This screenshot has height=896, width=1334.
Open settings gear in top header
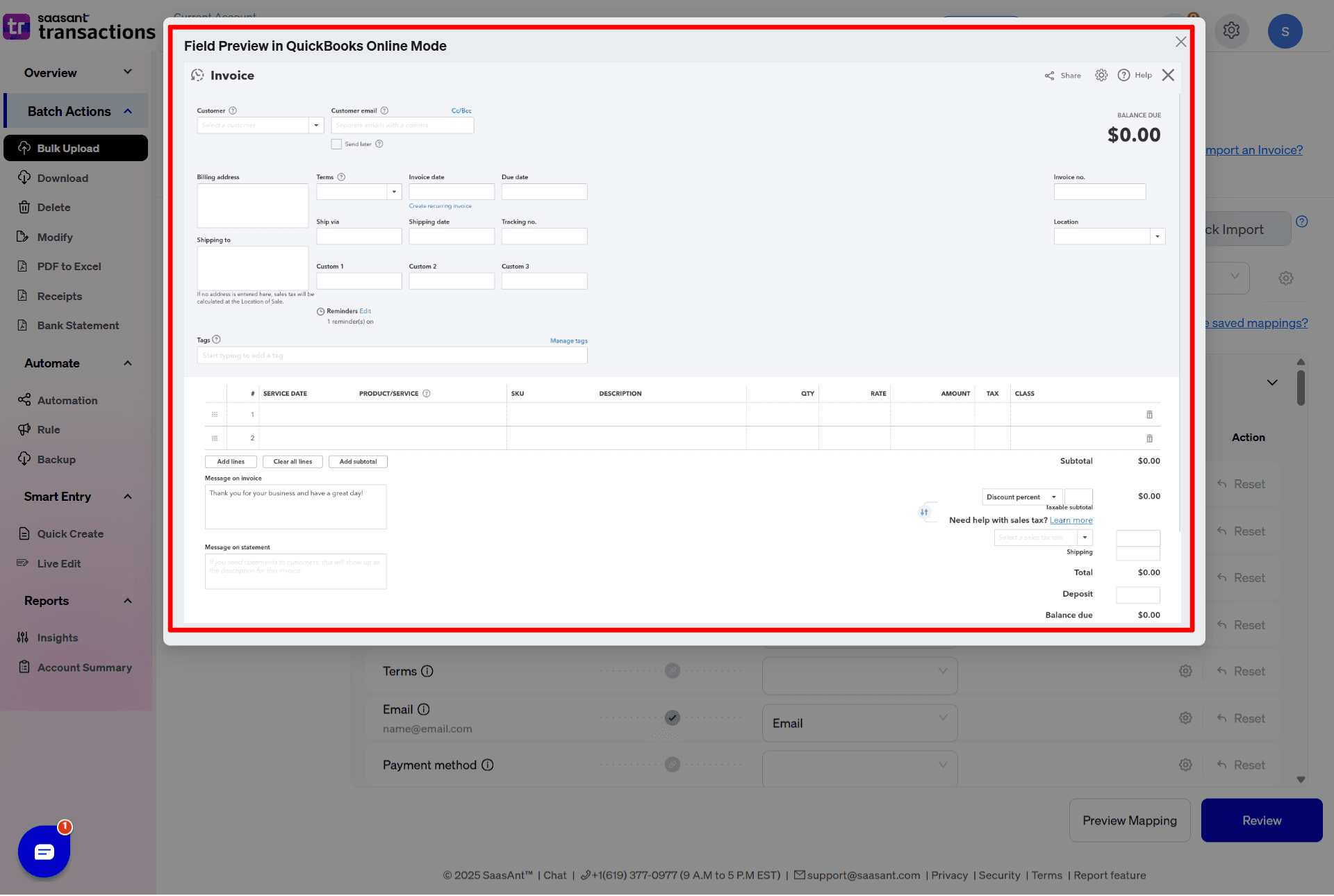pos(1231,31)
